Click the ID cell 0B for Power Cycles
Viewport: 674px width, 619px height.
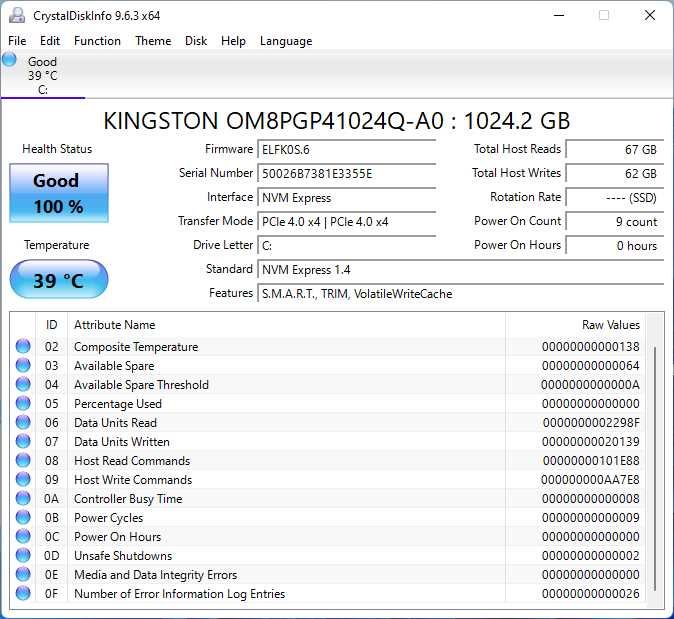click(52, 518)
